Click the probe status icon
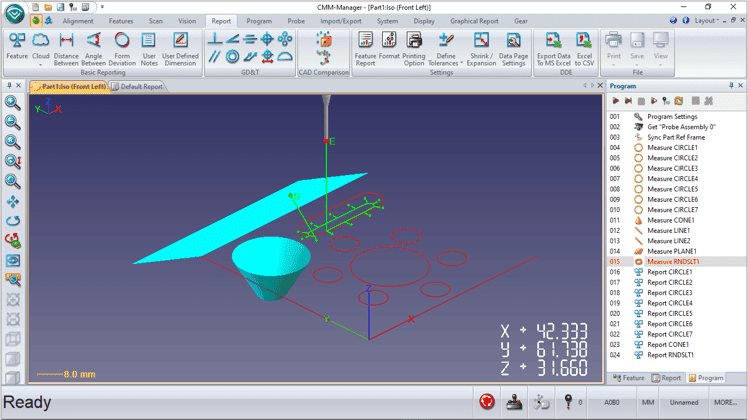Image resolution: width=748 pixels, height=420 pixels. click(x=568, y=402)
